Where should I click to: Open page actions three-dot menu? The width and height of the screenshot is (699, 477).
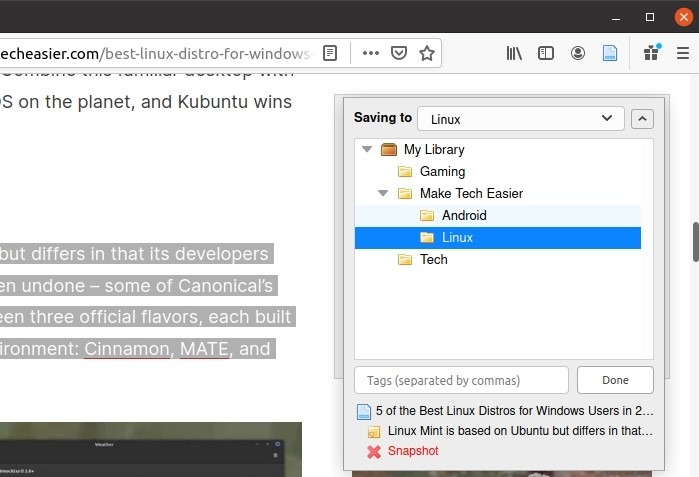click(371, 53)
